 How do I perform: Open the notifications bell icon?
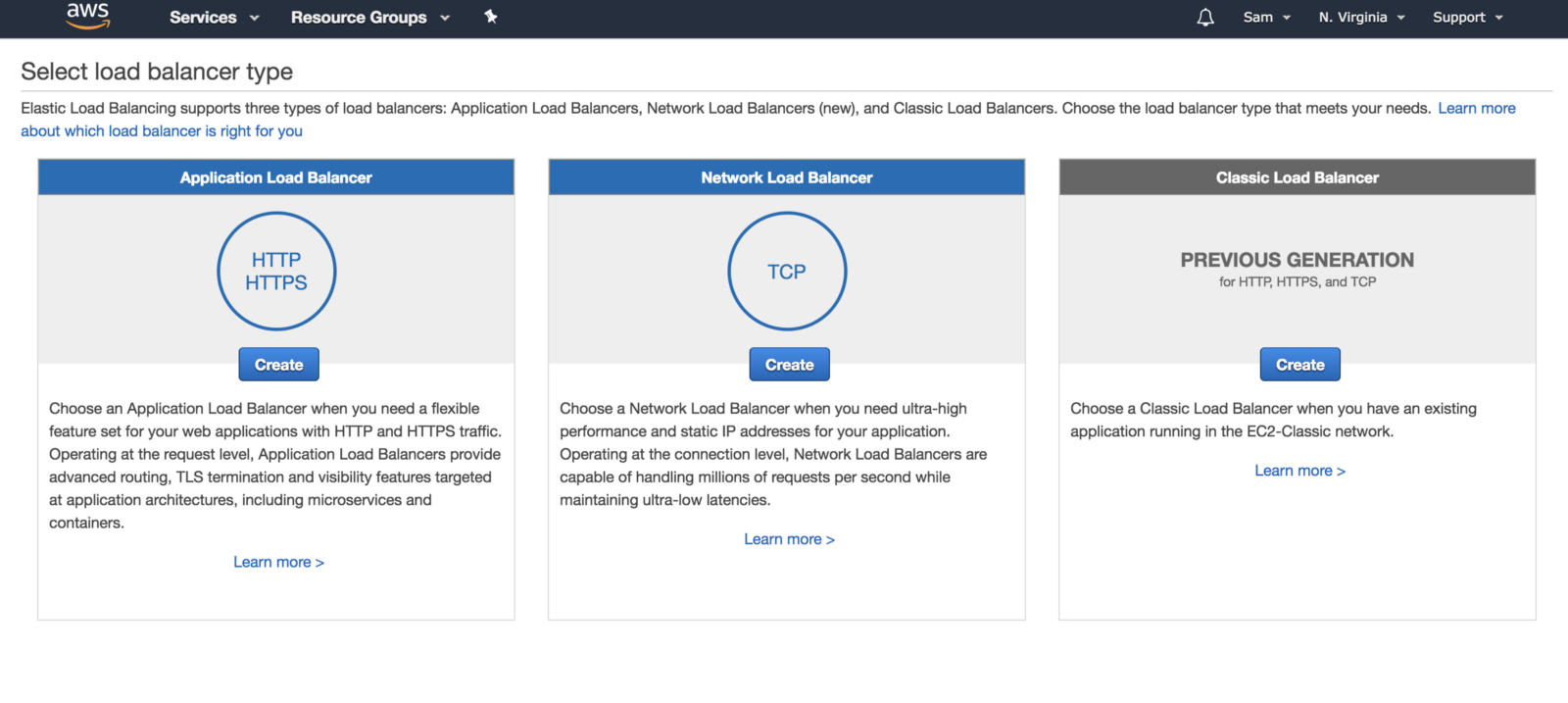click(1205, 18)
